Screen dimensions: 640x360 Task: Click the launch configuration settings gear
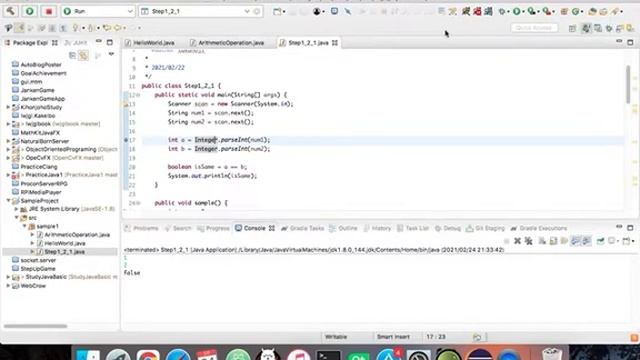(257, 11)
